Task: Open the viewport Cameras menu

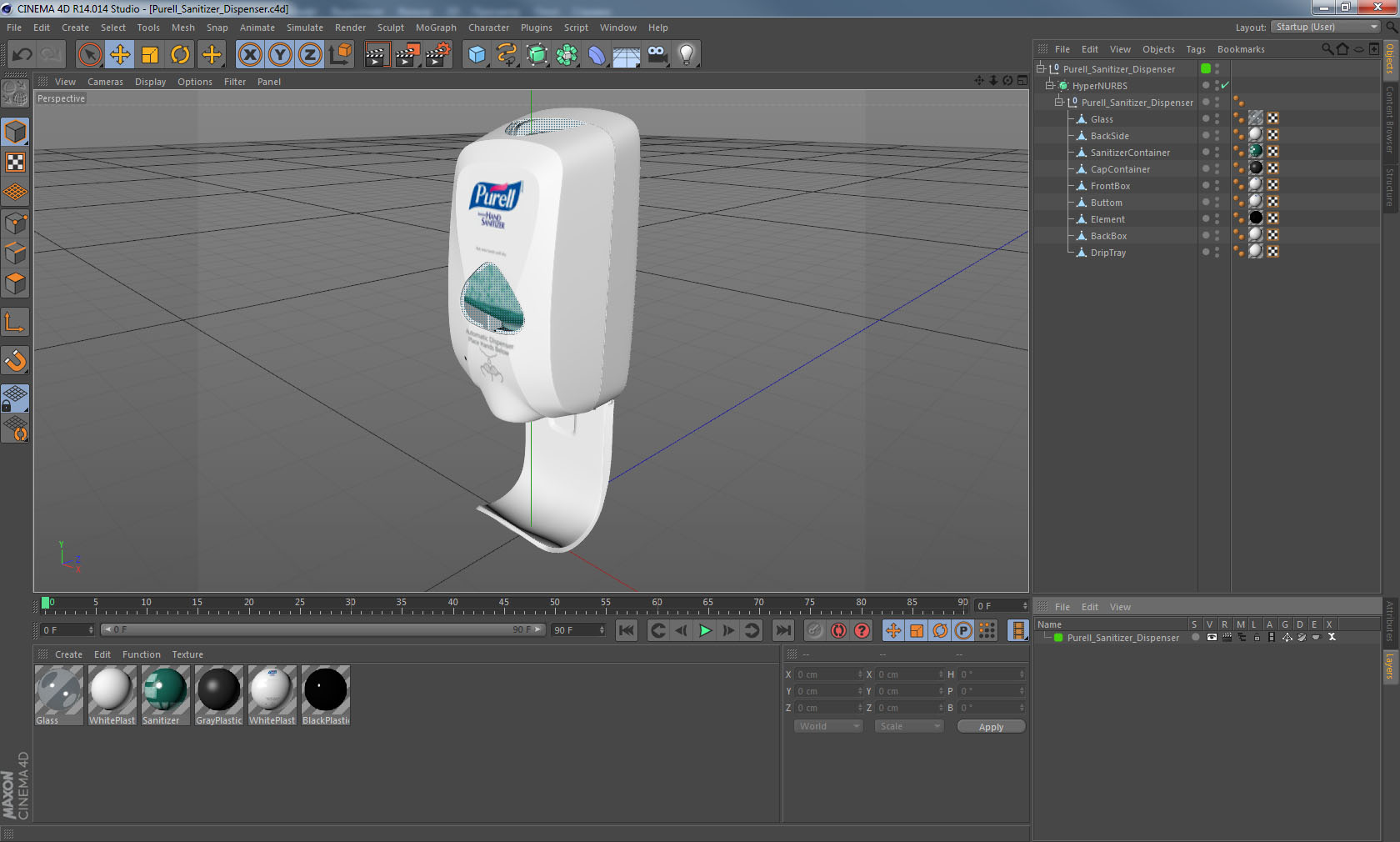Action: click(x=105, y=82)
